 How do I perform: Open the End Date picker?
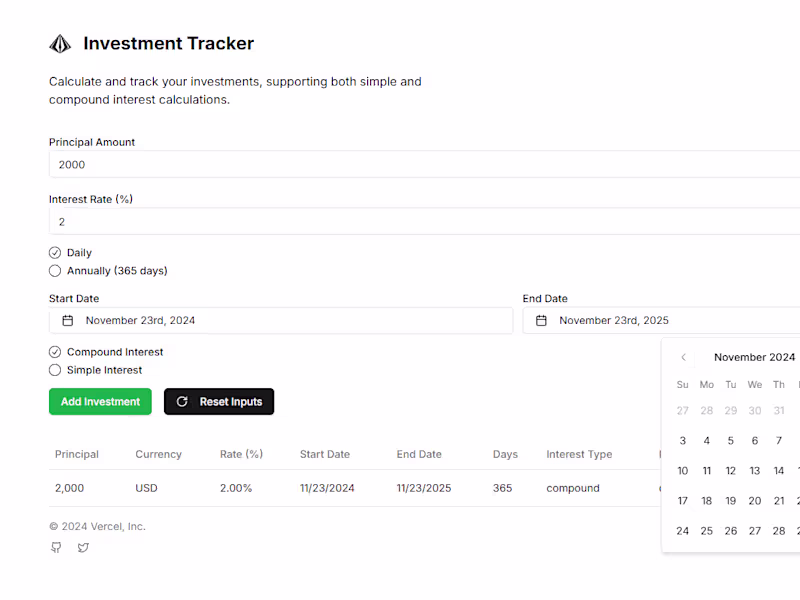click(x=660, y=319)
